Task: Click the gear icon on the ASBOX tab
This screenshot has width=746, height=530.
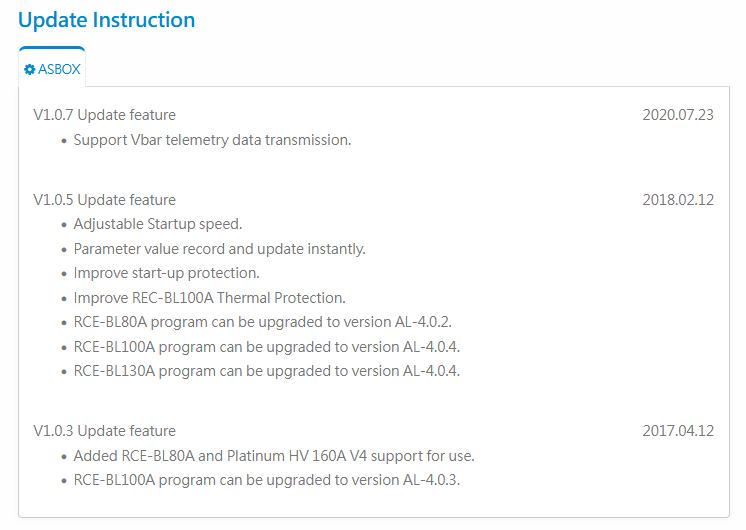Action: [x=30, y=70]
